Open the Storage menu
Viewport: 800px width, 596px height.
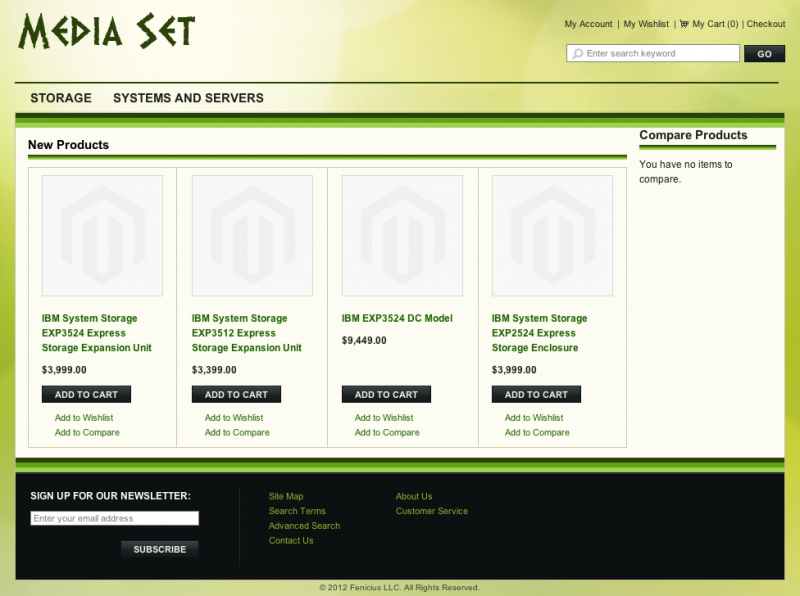coord(61,98)
